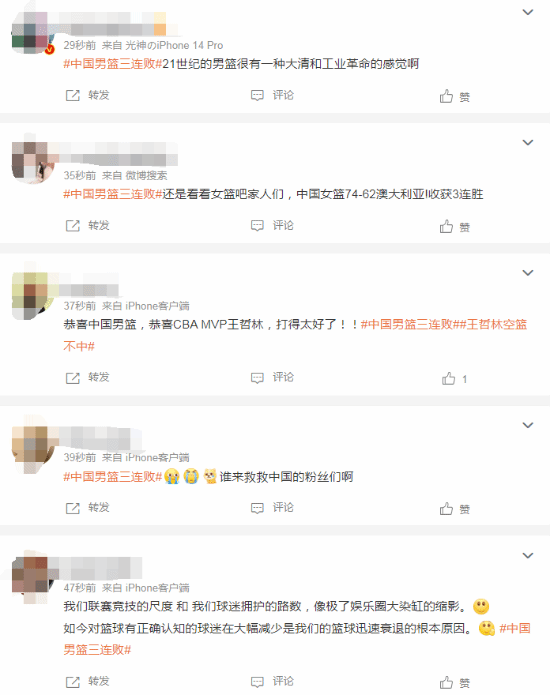Click repost icon on 谁来救救 post
The width and height of the screenshot is (550, 695).
[73, 508]
